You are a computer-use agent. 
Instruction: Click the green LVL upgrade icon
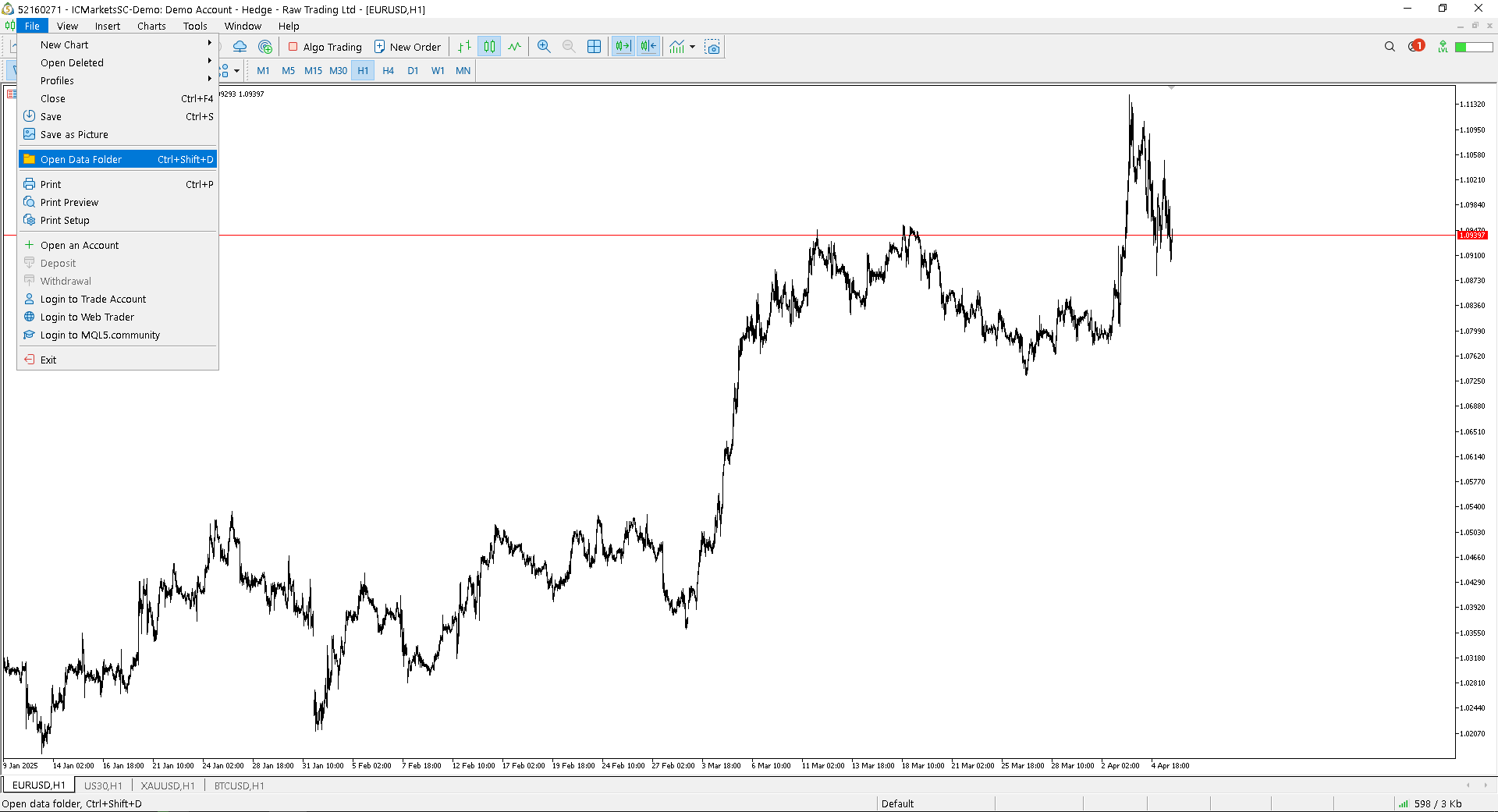pos(1443,47)
